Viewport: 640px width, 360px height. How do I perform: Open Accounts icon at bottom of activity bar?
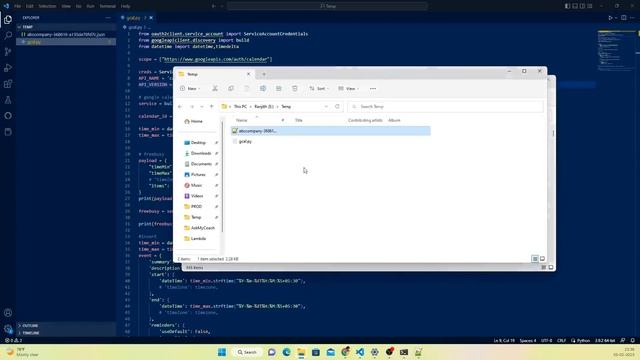8,313
